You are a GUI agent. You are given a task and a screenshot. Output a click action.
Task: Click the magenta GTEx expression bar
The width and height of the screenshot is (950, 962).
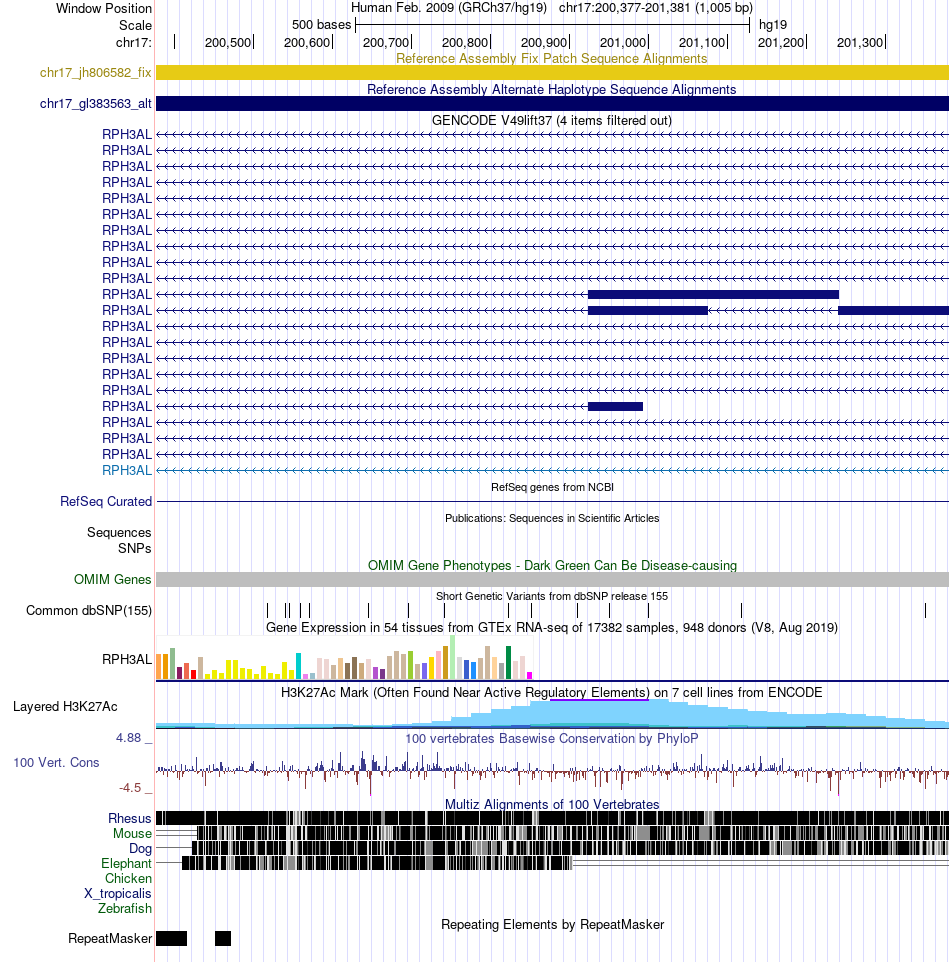coord(530,675)
